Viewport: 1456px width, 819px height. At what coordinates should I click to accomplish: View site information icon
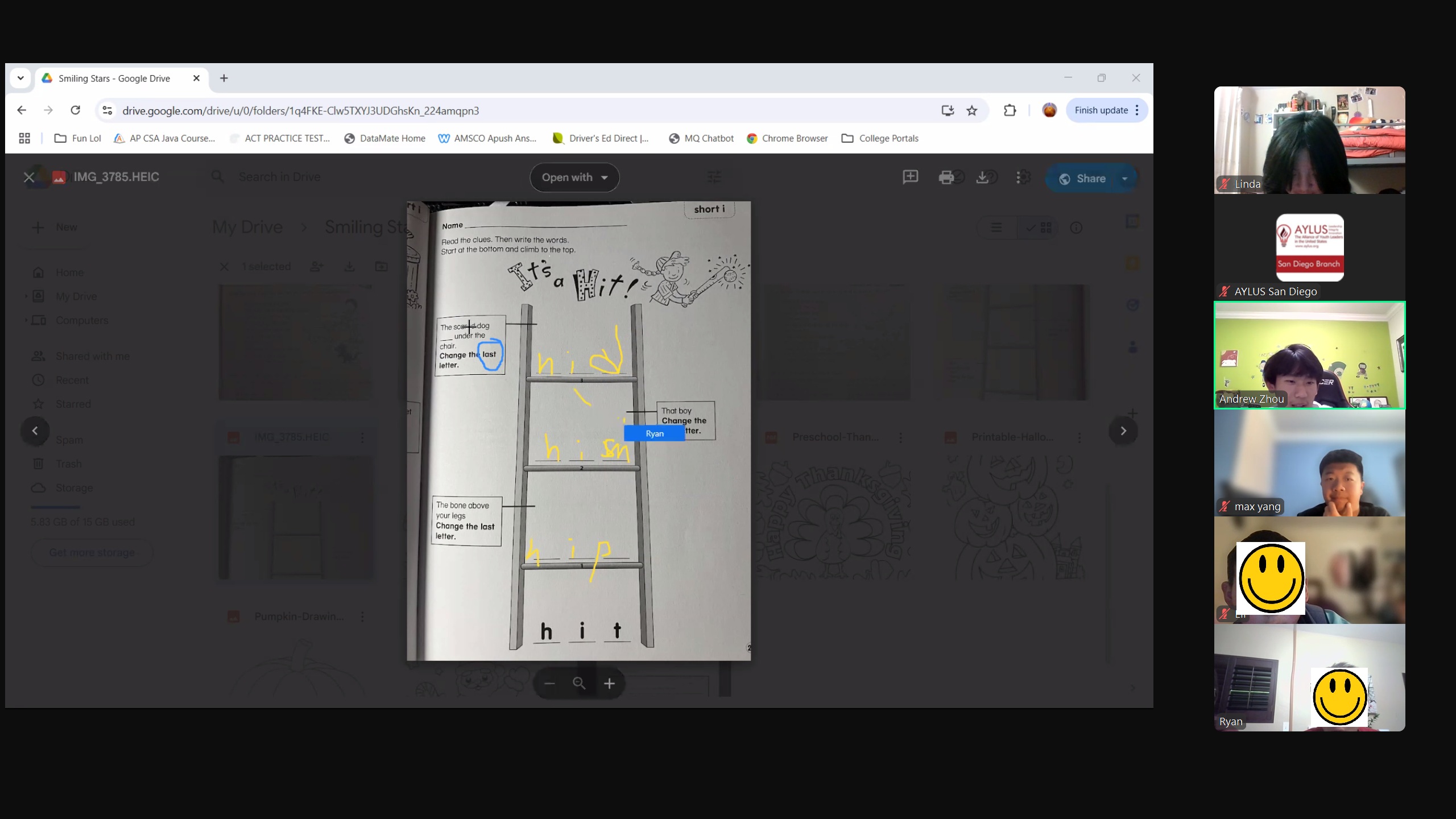click(x=107, y=110)
